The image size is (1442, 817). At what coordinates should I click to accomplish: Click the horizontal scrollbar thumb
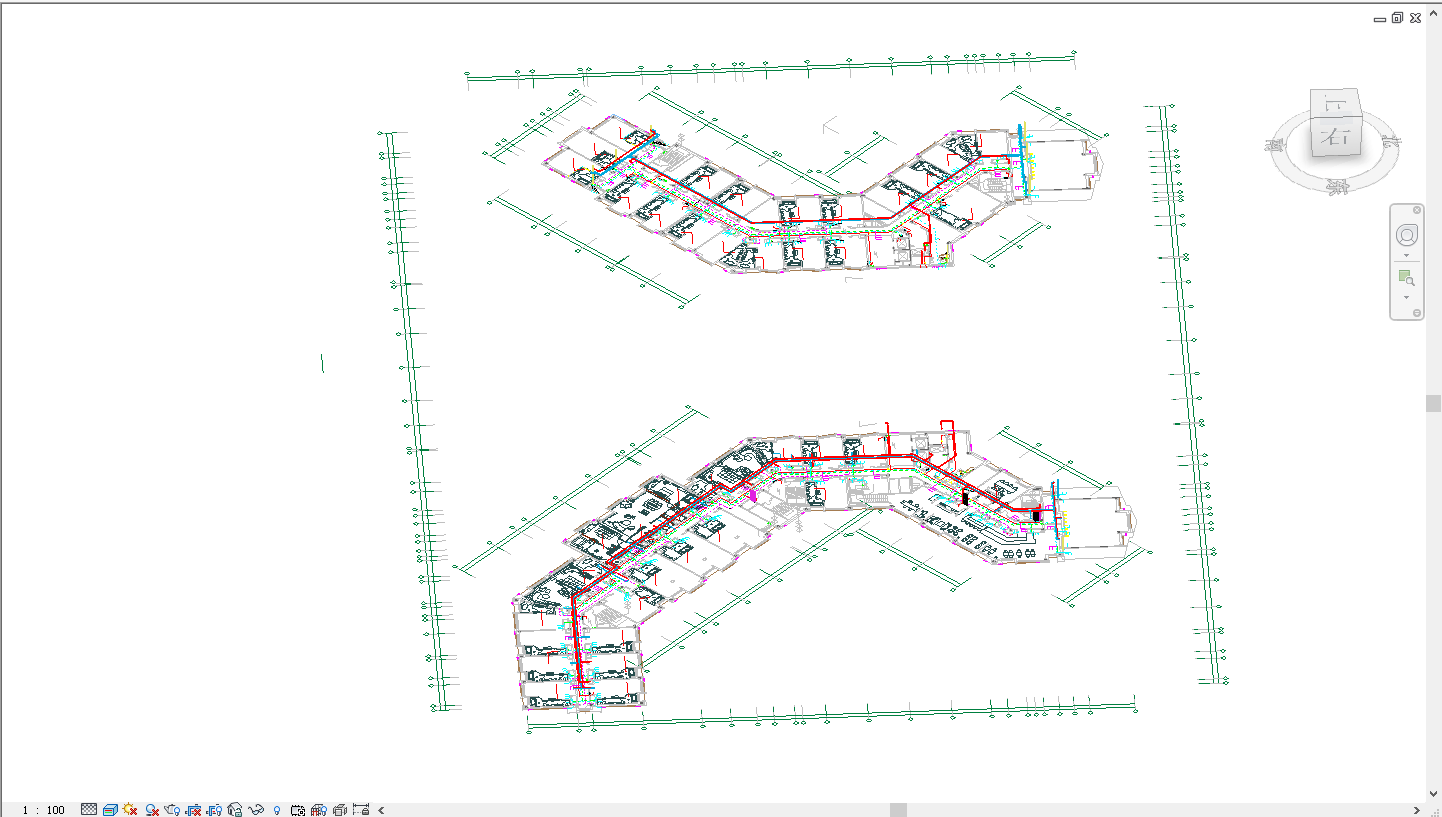pos(898,810)
